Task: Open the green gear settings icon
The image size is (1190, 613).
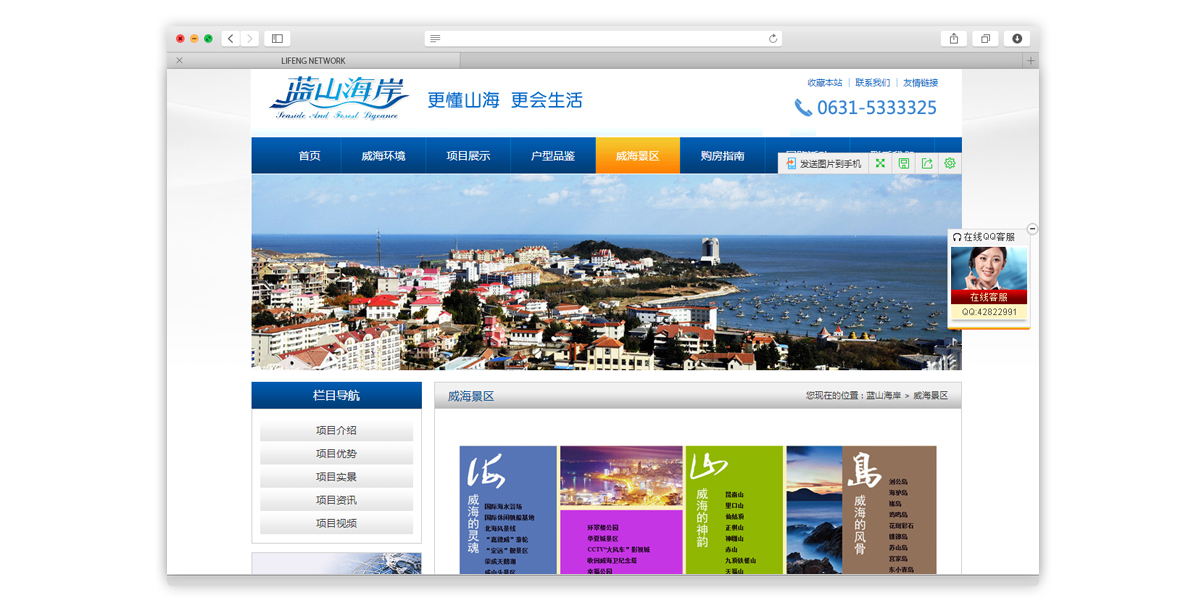Action: pos(949,163)
